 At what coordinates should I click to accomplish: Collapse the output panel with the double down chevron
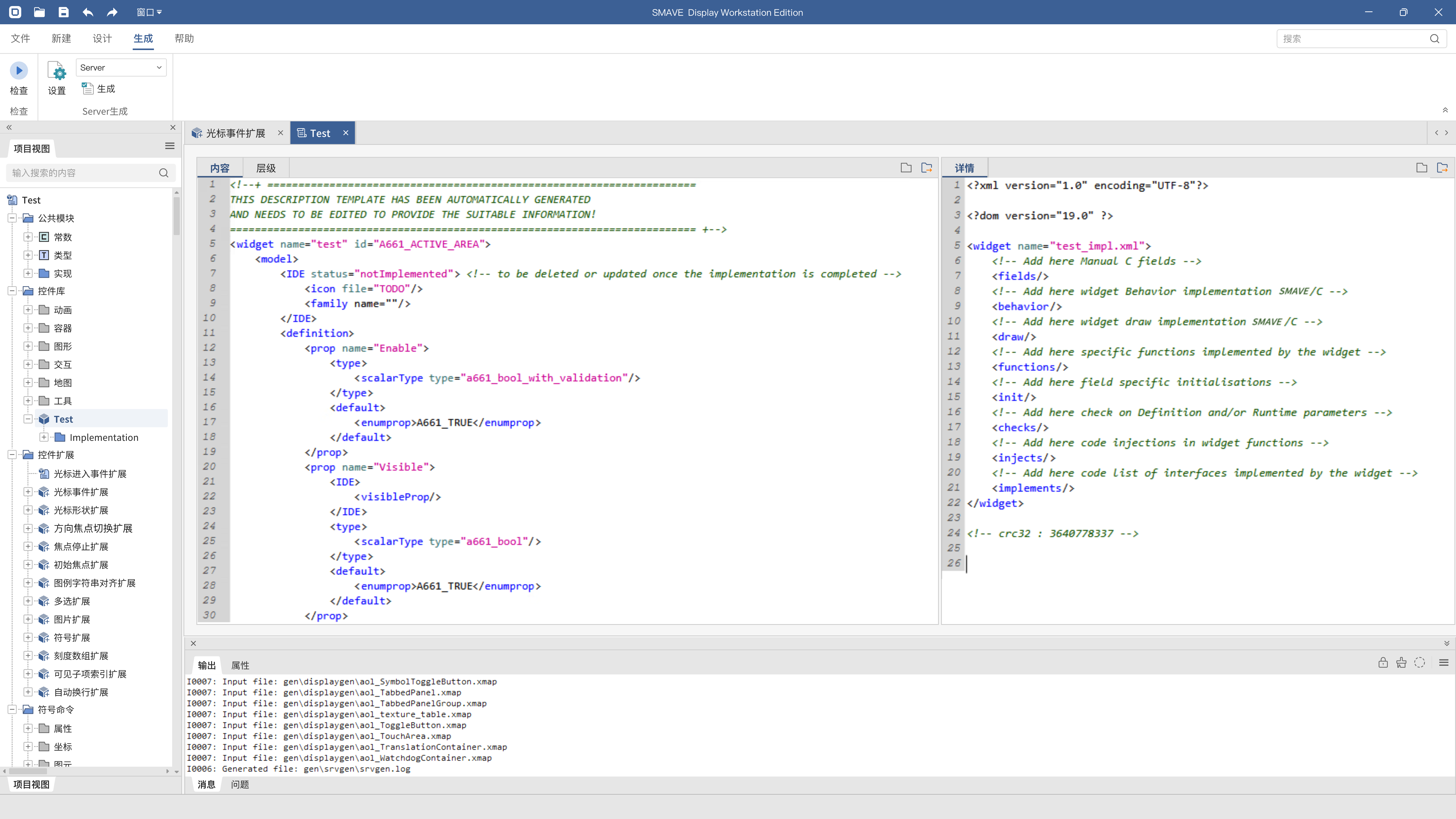point(1447,643)
